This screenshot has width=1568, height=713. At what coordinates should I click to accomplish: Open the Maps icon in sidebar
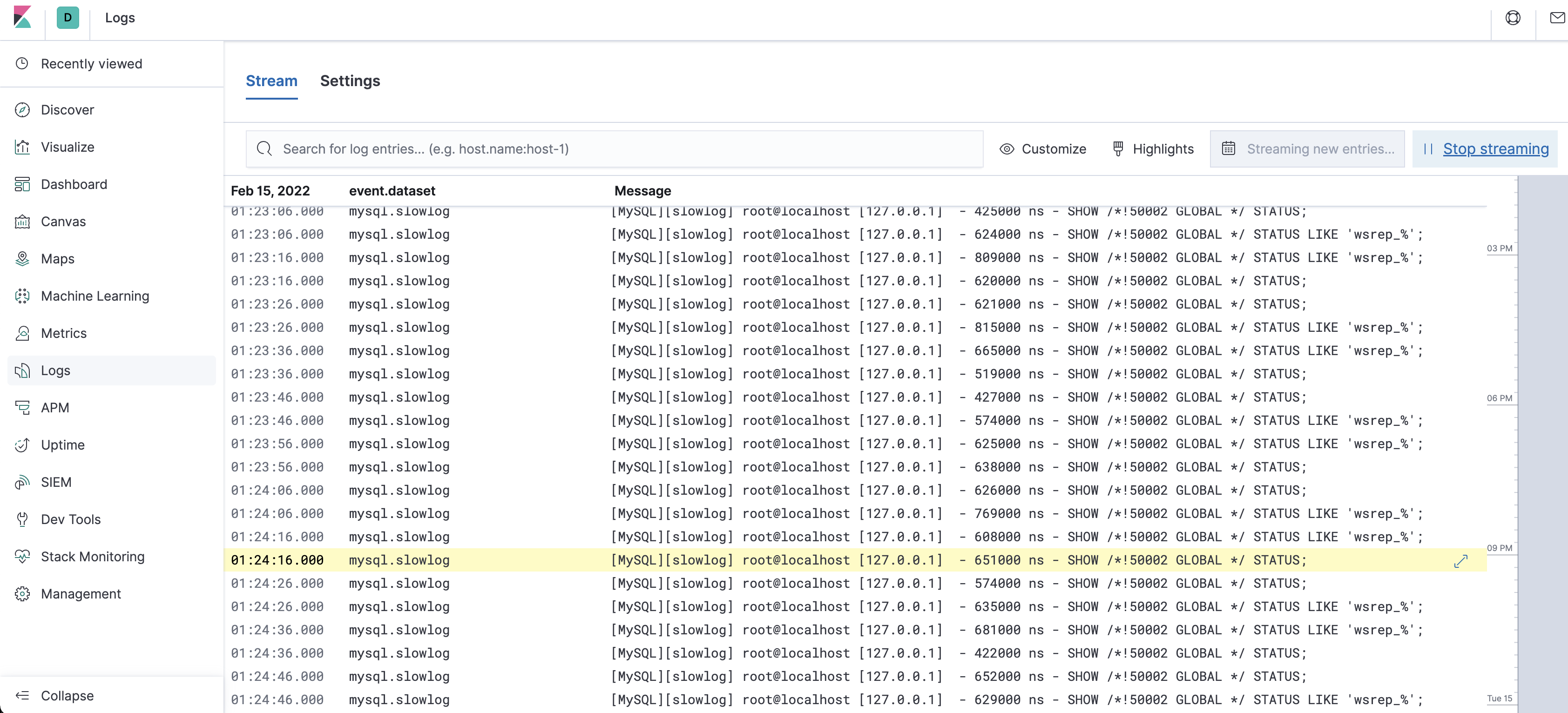pos(22,259)
